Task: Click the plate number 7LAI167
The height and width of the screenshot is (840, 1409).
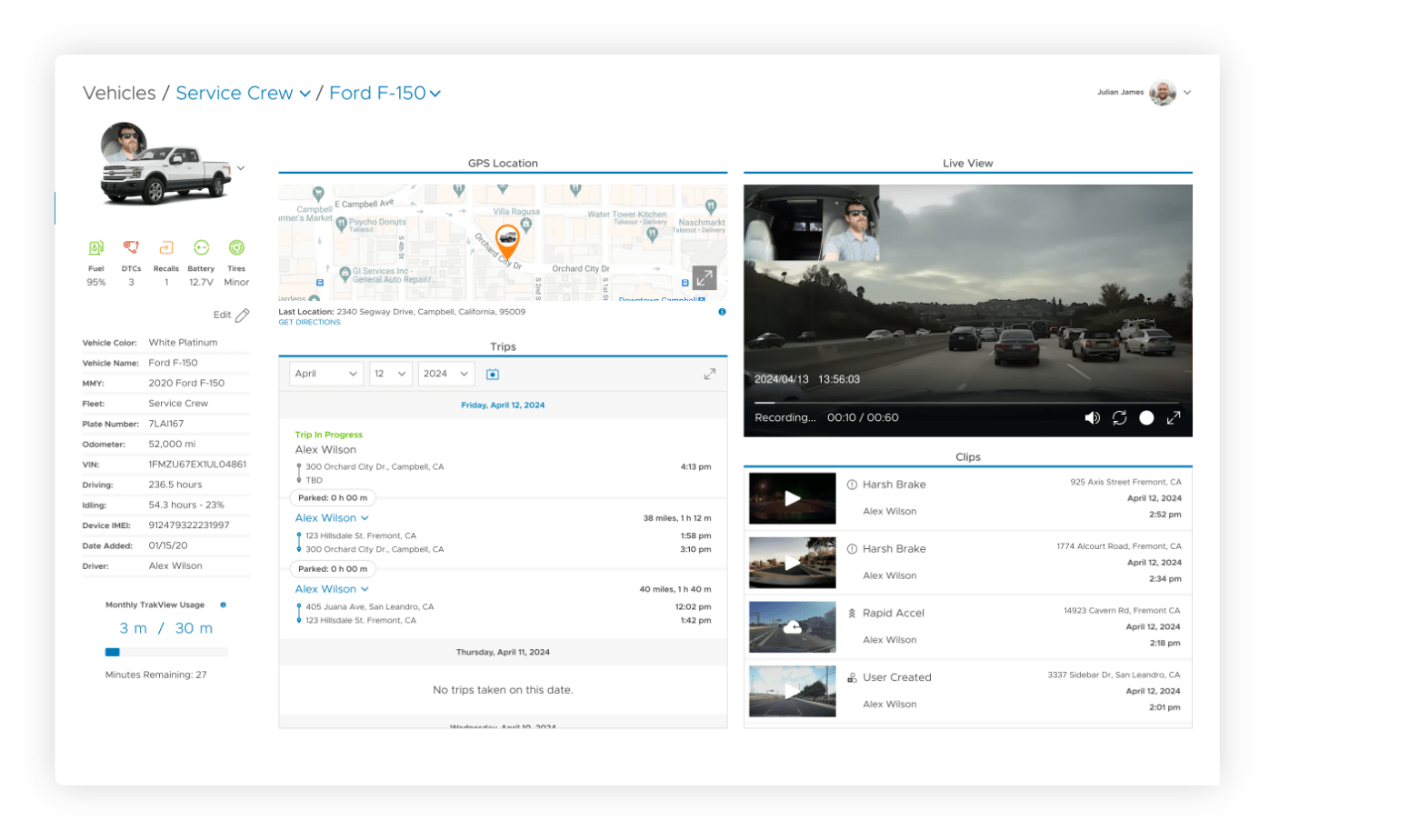Action: (x=166, y=425)
